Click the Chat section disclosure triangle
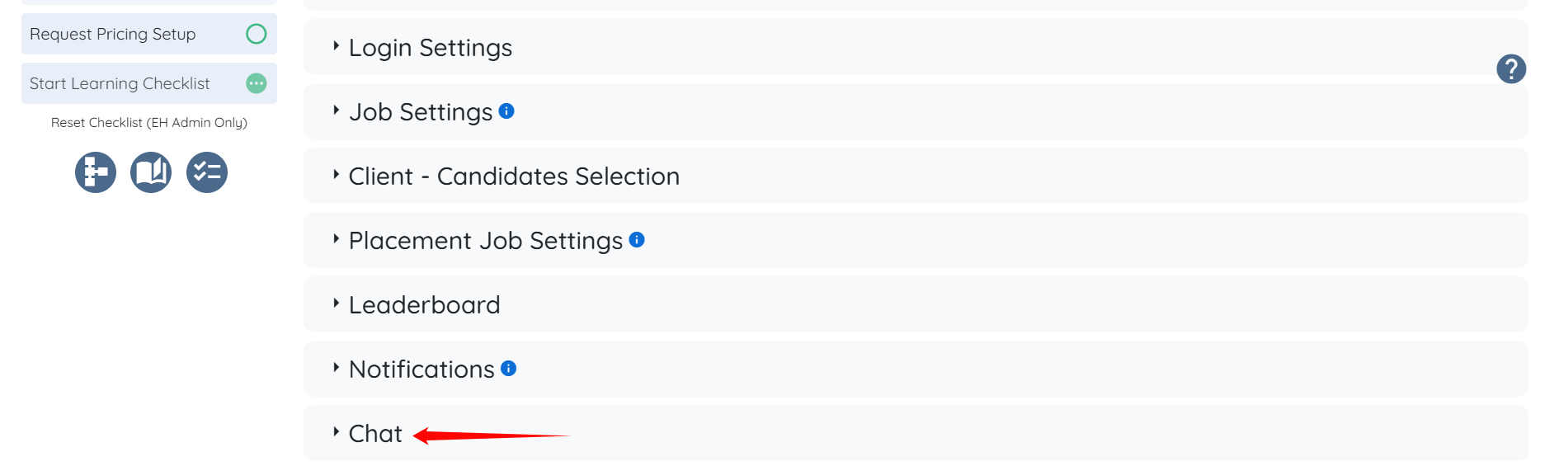 click(x=336, y=431)
